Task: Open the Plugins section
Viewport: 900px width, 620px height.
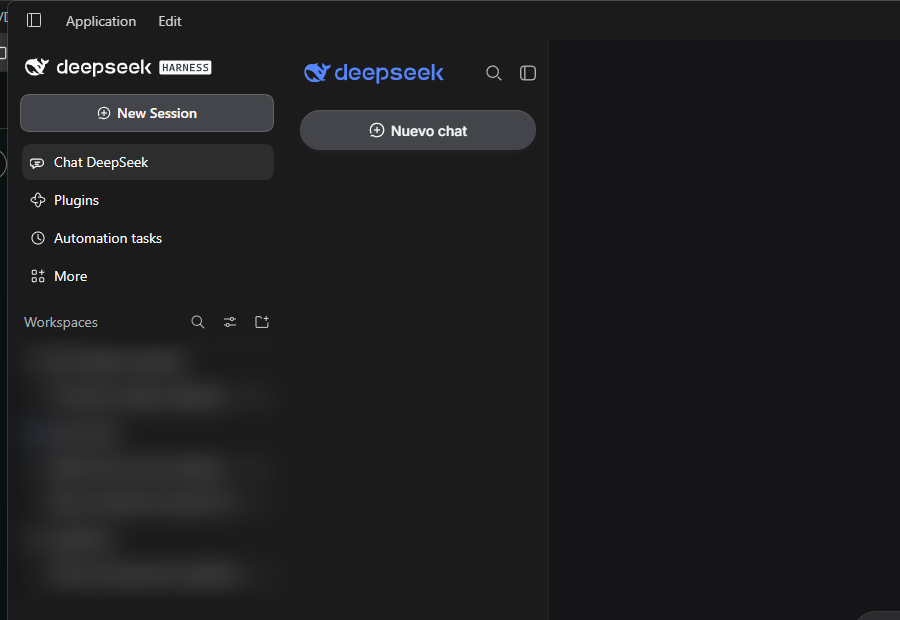Action: (148, 200)
